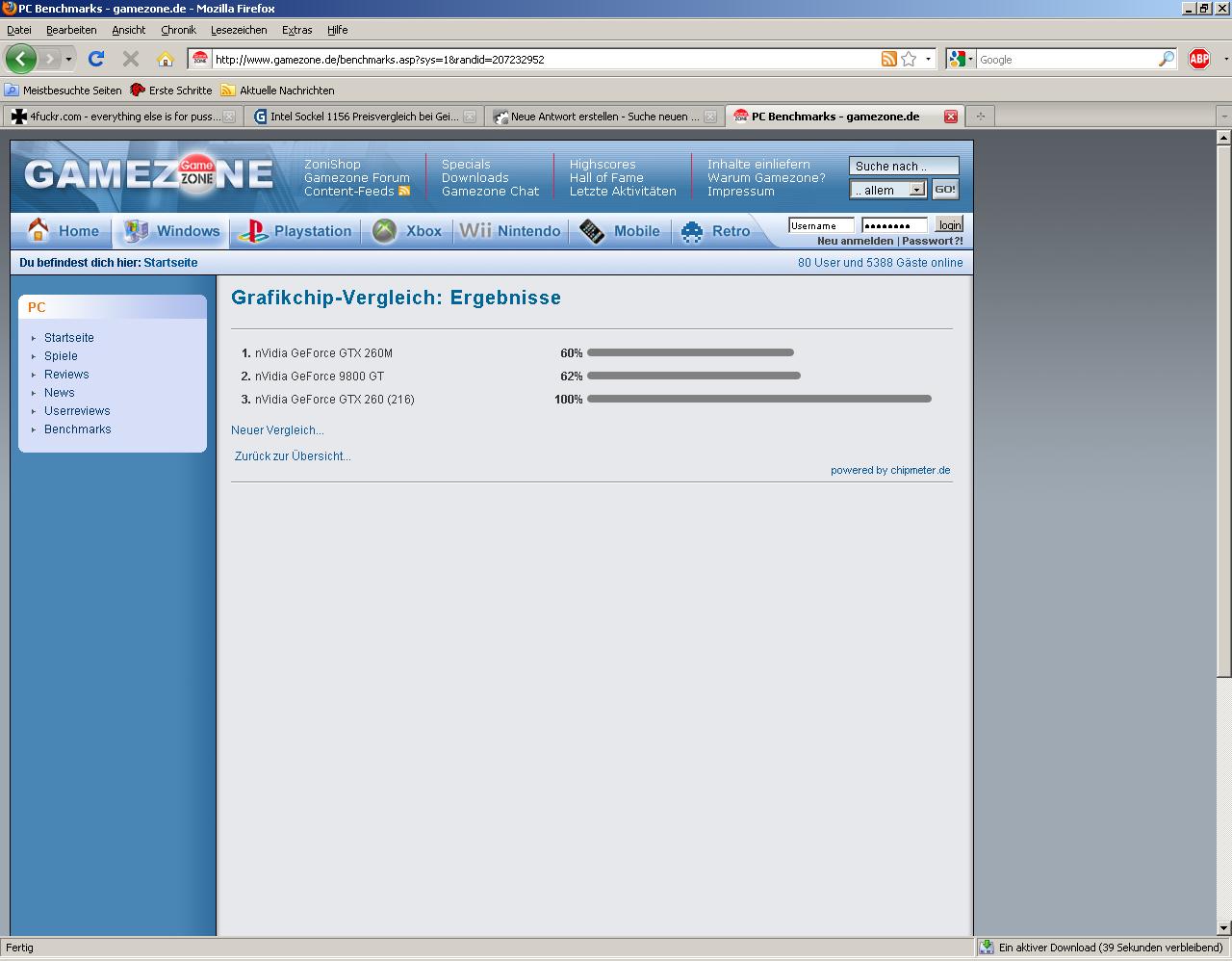Image resolution: width=1232 pixels, height=961 pixels.
Task: Expand the address bar history dropdown
Action: coord(928,59)
